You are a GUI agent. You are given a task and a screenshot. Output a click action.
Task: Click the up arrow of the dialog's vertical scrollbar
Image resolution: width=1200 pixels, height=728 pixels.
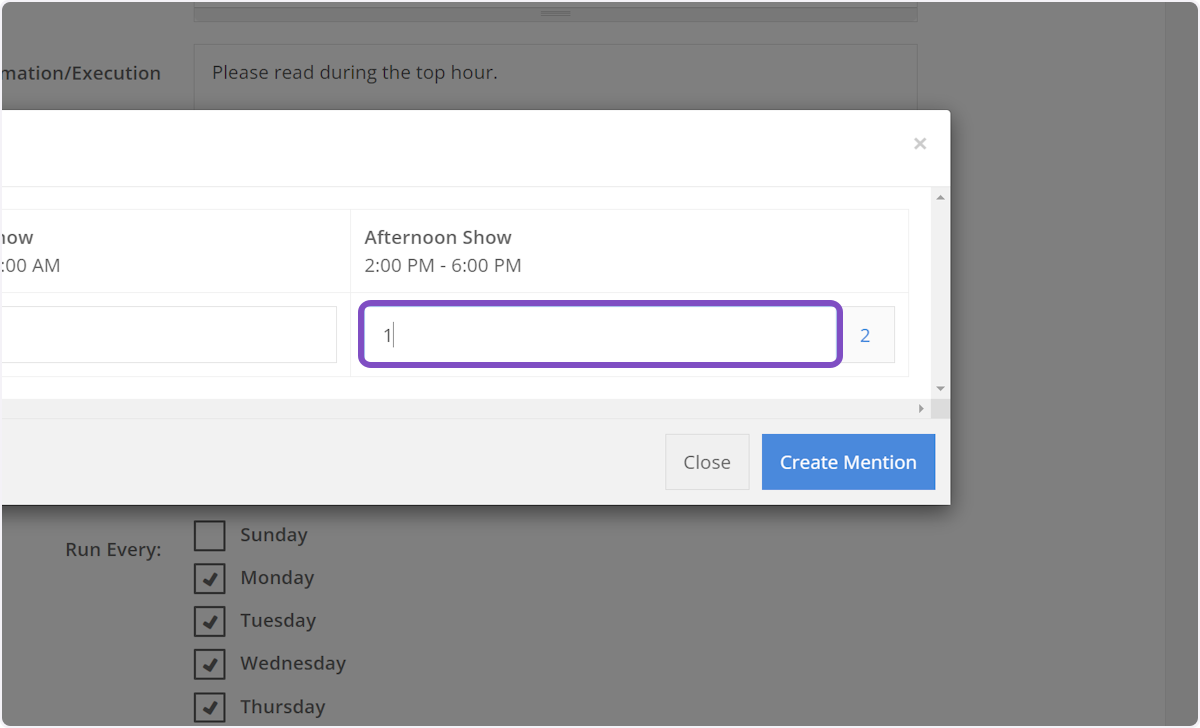940,197
